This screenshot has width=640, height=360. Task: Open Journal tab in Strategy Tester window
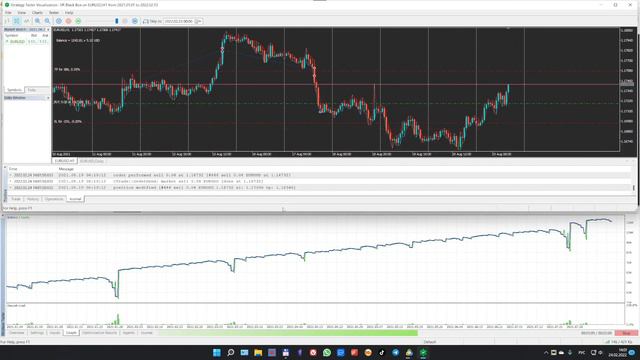(x=147, y=333)
